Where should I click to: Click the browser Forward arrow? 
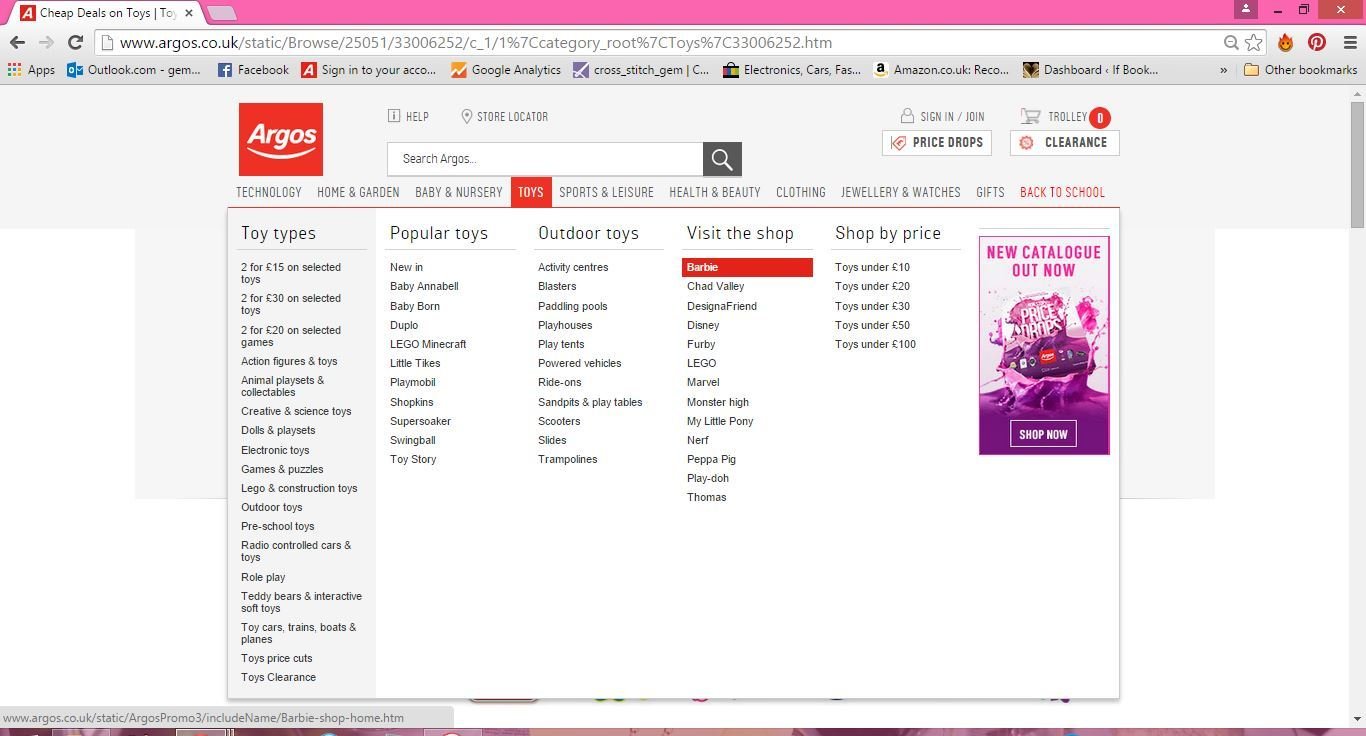[x=46, y=42]
